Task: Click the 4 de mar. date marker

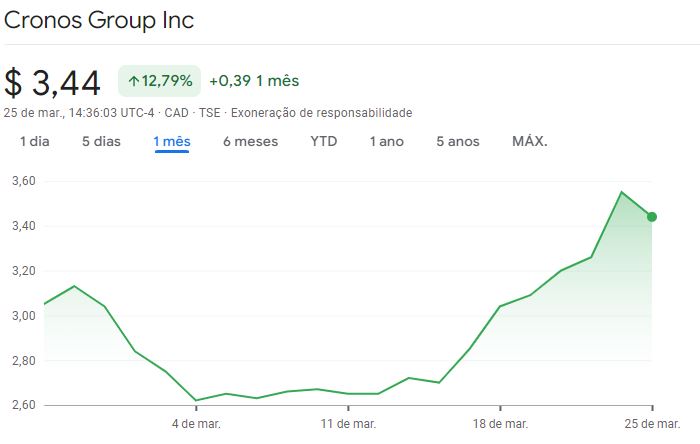Action: (x=196, y=424)
